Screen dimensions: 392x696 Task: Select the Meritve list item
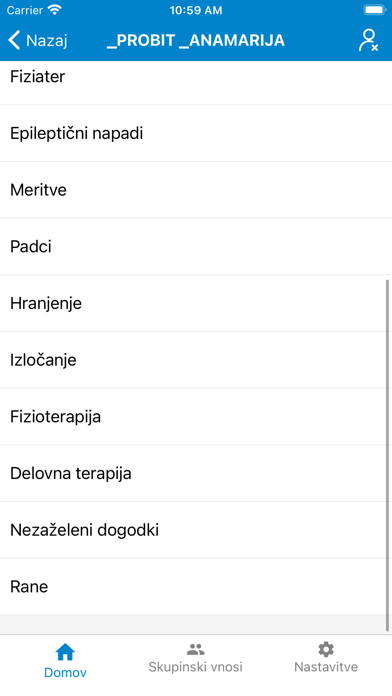(x=196, y=190)
